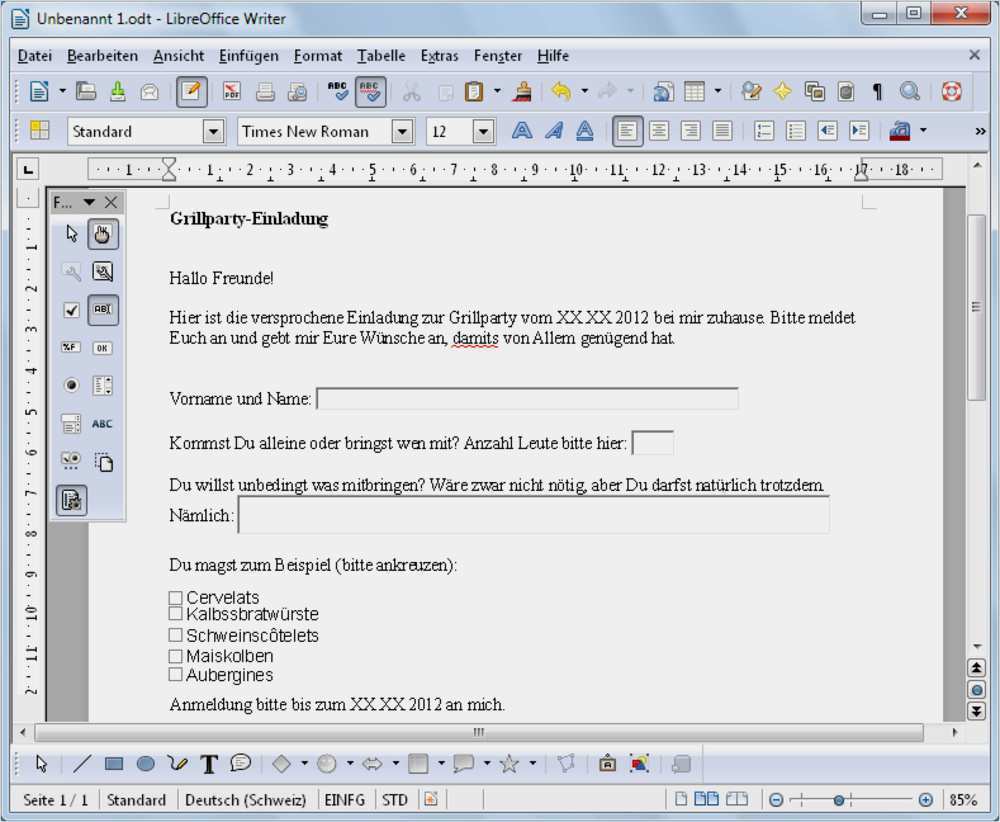Click the Export as PDF icon
Image resolution: width=1000 pixels, height=822 pixels.
(232, 91)
